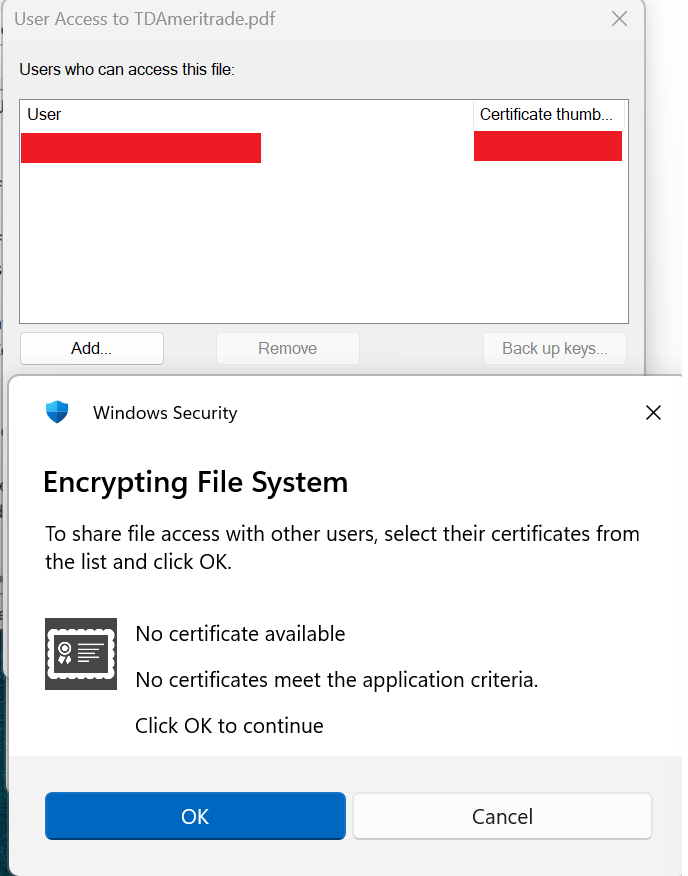
Task: Click the blue Windows Security shield icon
Action: pyautogui.click(x=57, y=412)
